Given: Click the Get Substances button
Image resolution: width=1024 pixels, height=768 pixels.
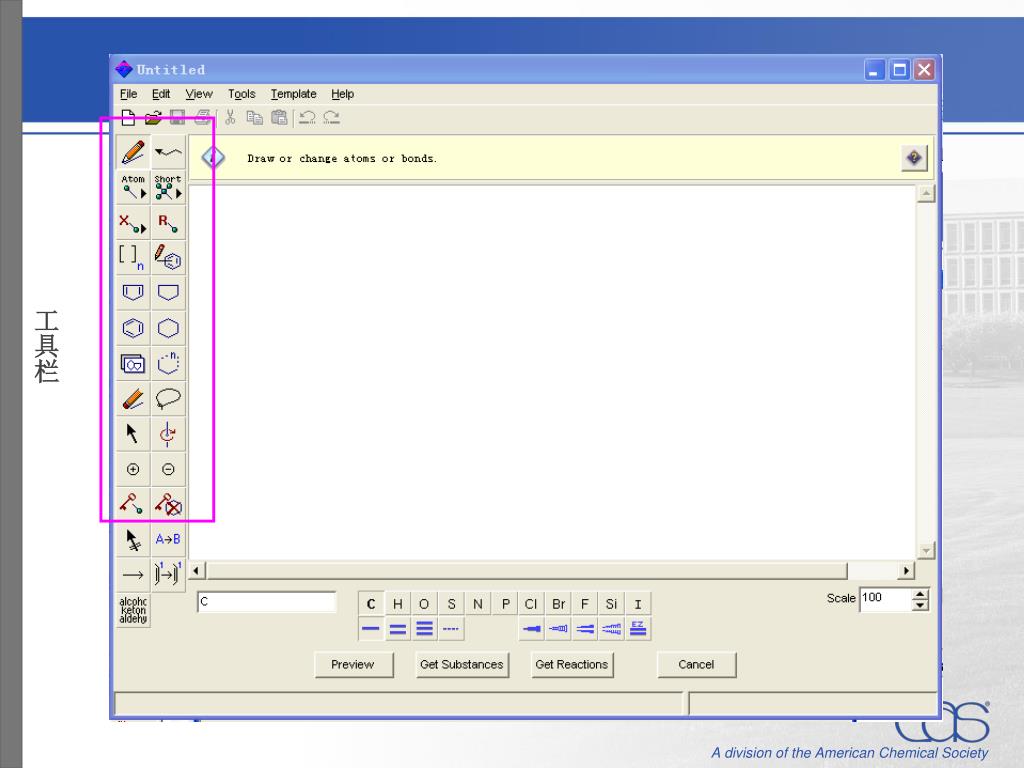Looking at the screenshot, I should point(461,665).
